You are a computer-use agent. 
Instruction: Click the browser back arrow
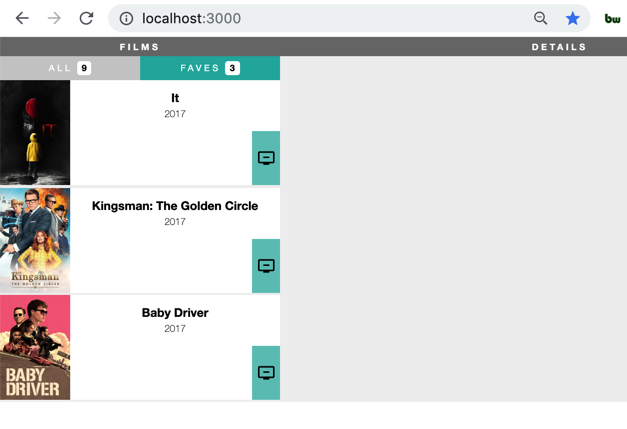pos(22,18)
